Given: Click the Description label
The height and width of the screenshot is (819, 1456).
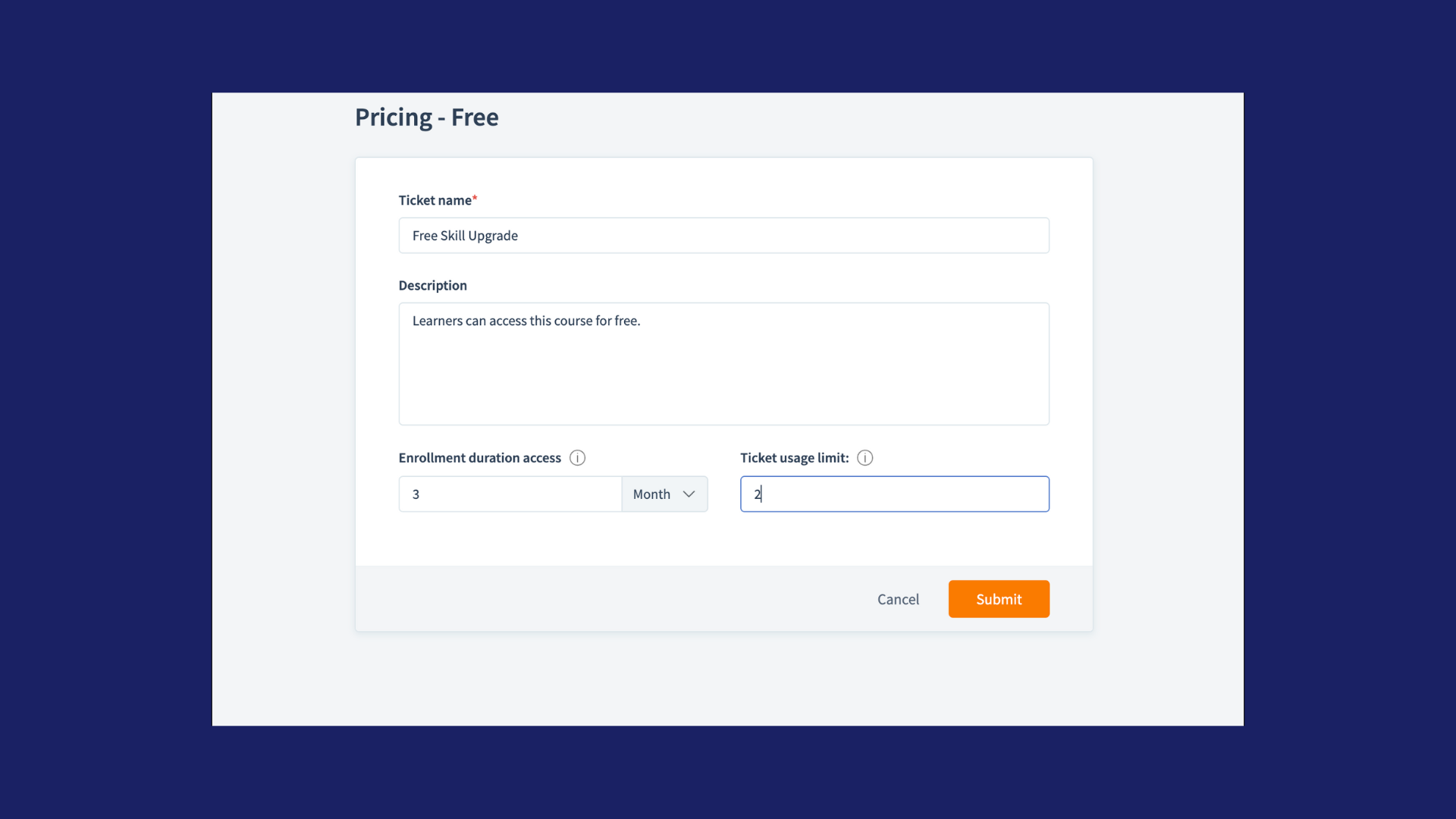Looking at the screenshot, I should [432, 286].
